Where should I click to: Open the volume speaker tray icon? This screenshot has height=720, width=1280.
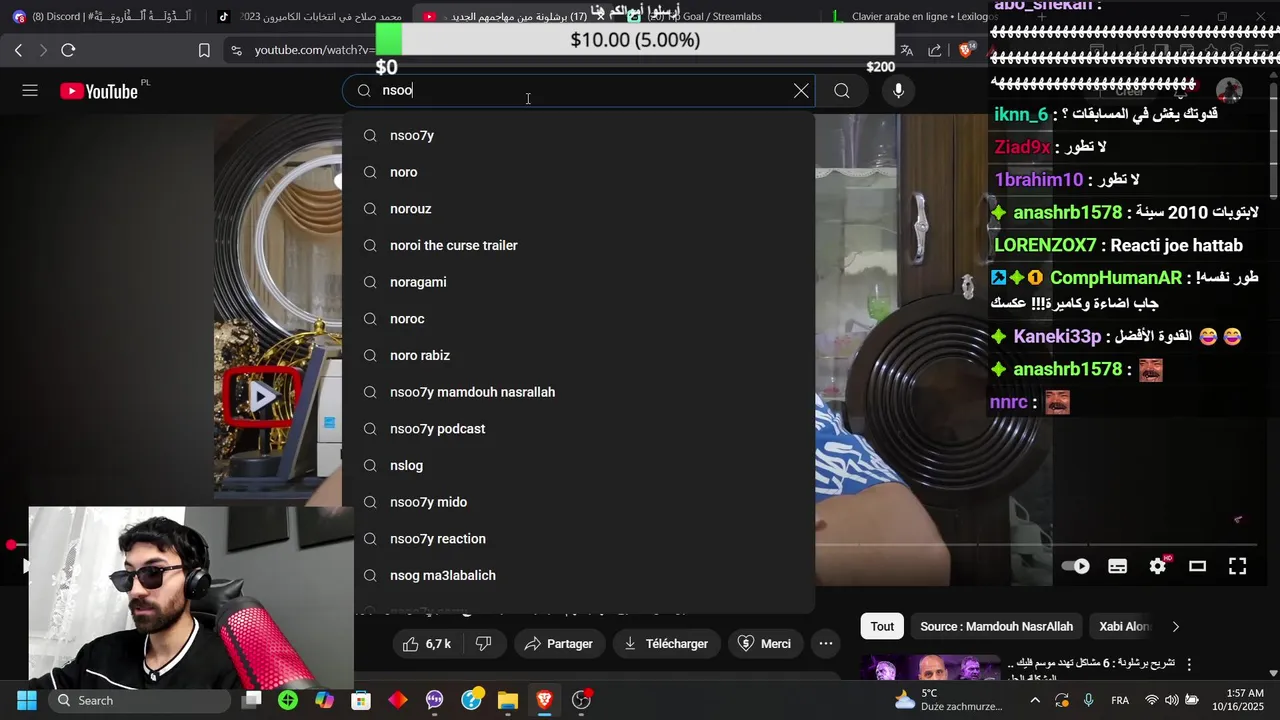1171,700
